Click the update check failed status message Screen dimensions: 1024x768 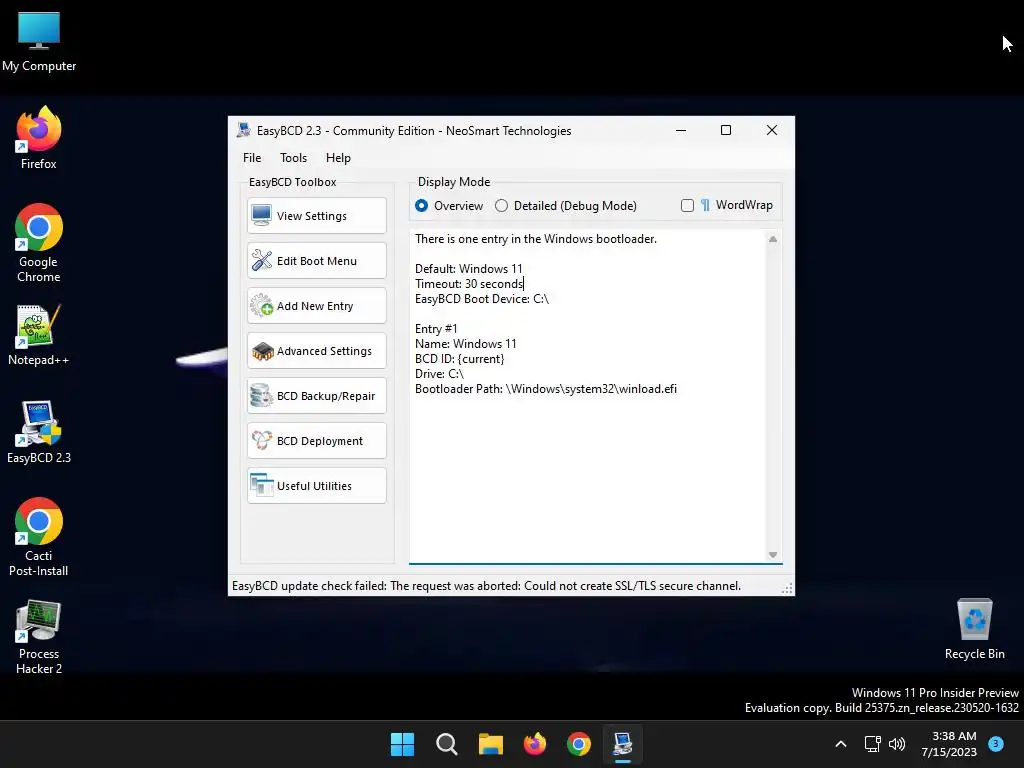pos(487,586)
